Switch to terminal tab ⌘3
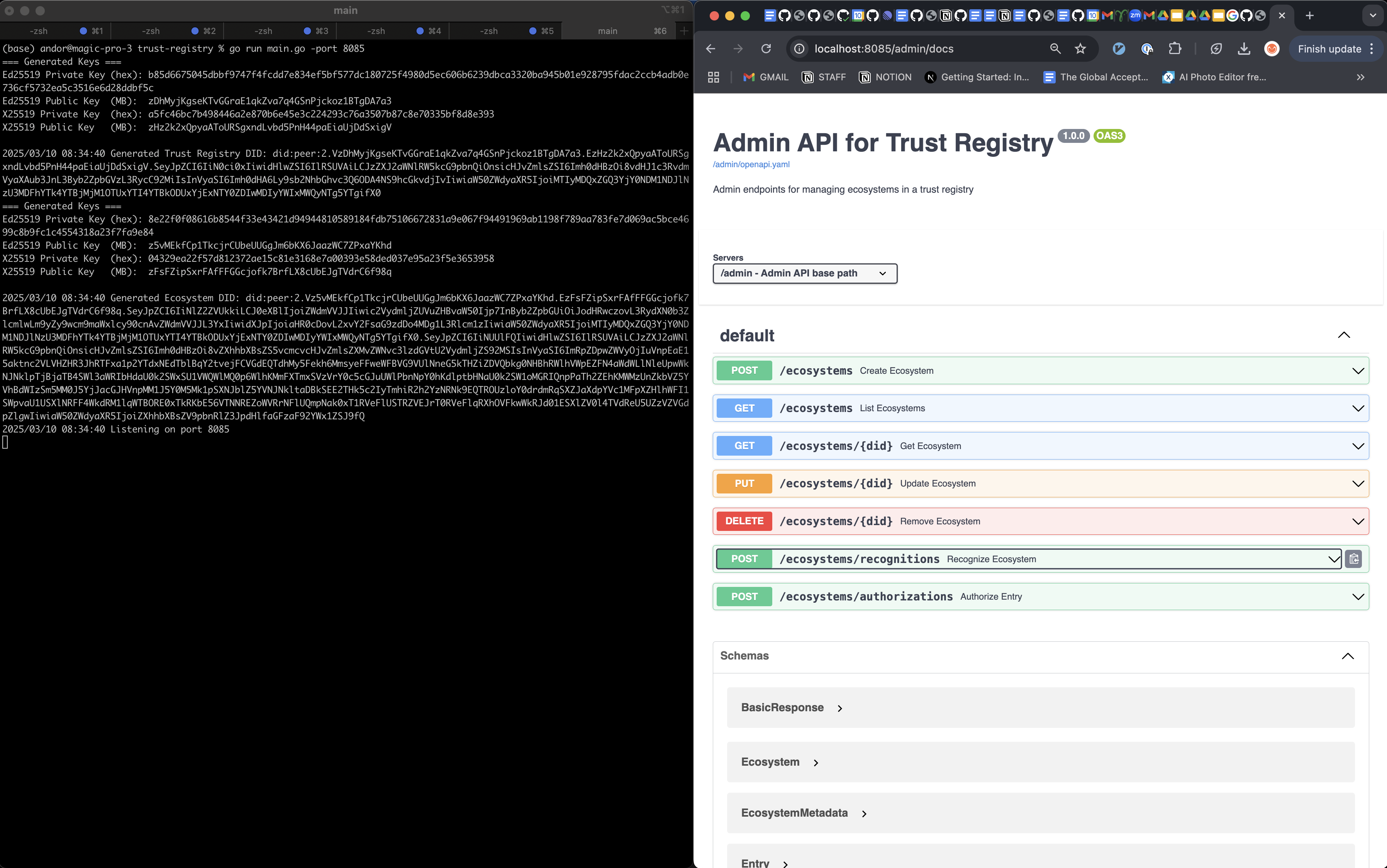This screenshot has height=868, width=1387. coord(280,31)
